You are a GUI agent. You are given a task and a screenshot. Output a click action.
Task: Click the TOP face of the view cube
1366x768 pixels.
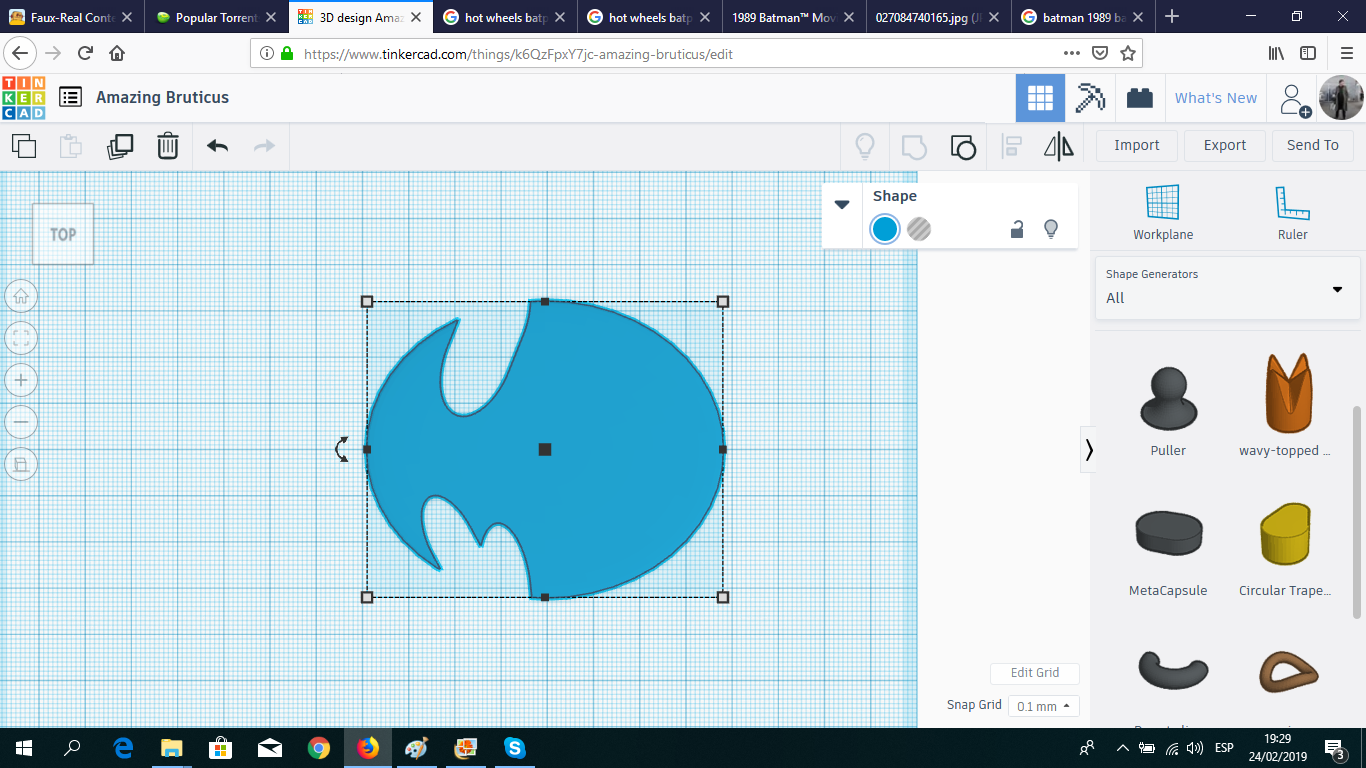point(63,234)
